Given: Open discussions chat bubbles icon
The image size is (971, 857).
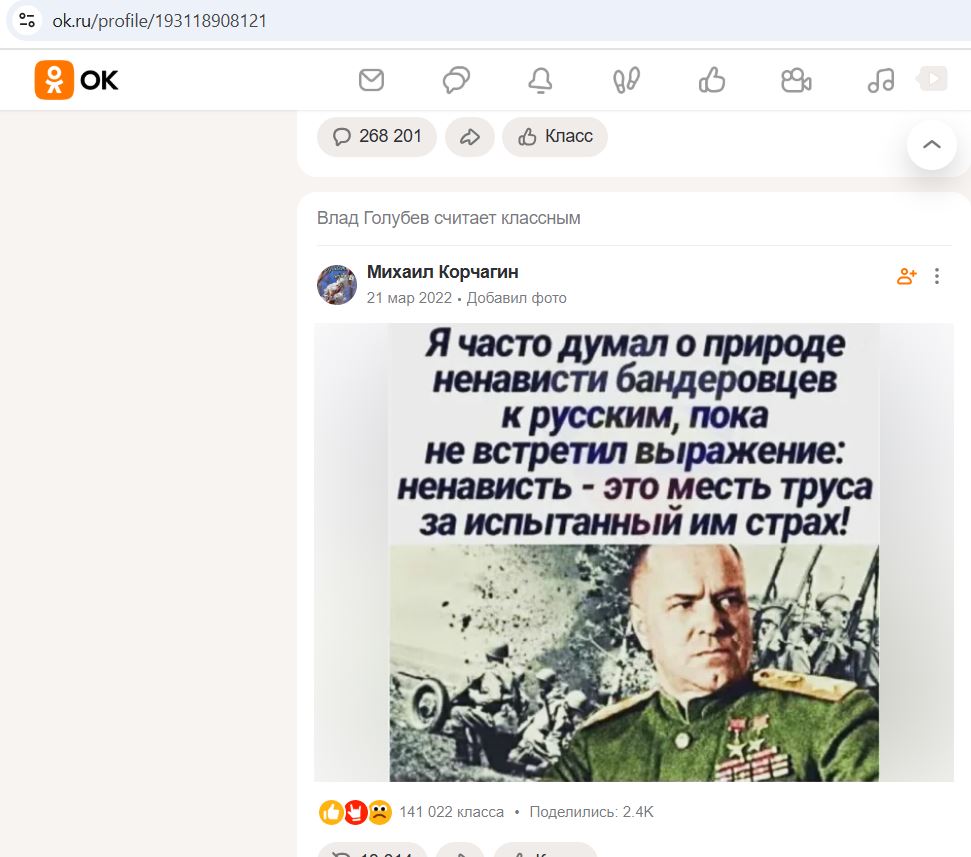Looking at the screenshot, I should point(456,80).
